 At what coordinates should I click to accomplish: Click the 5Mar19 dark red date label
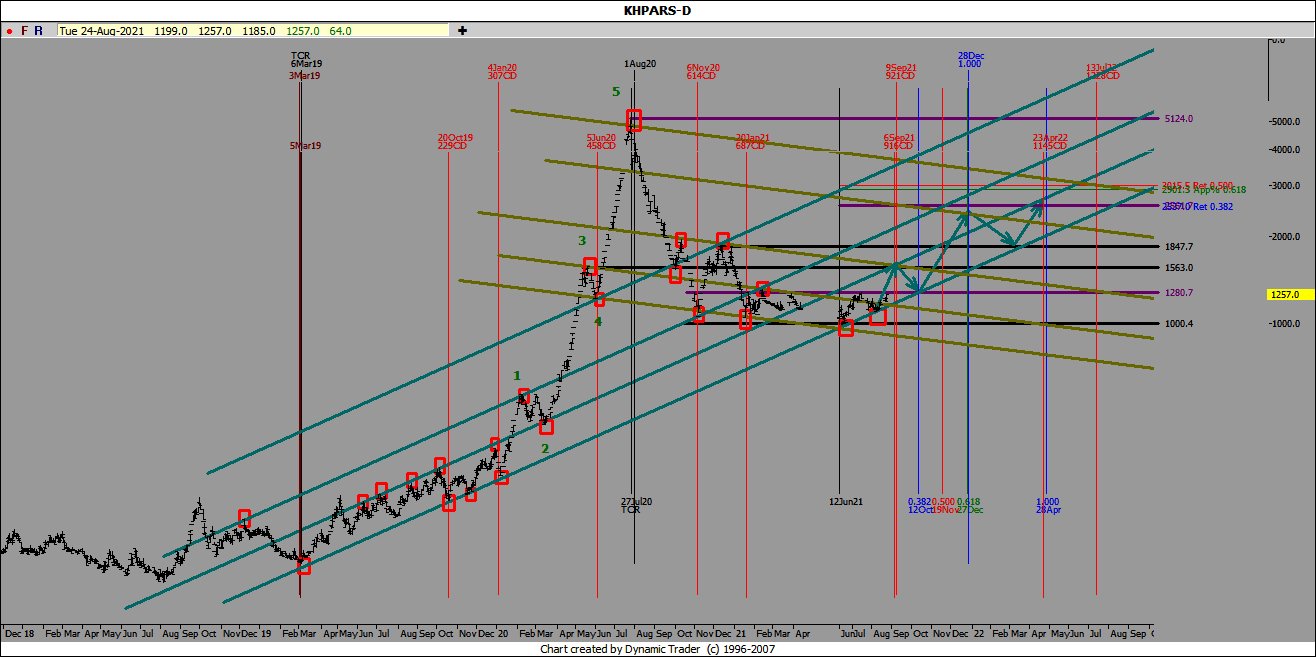tap(305, 145)
